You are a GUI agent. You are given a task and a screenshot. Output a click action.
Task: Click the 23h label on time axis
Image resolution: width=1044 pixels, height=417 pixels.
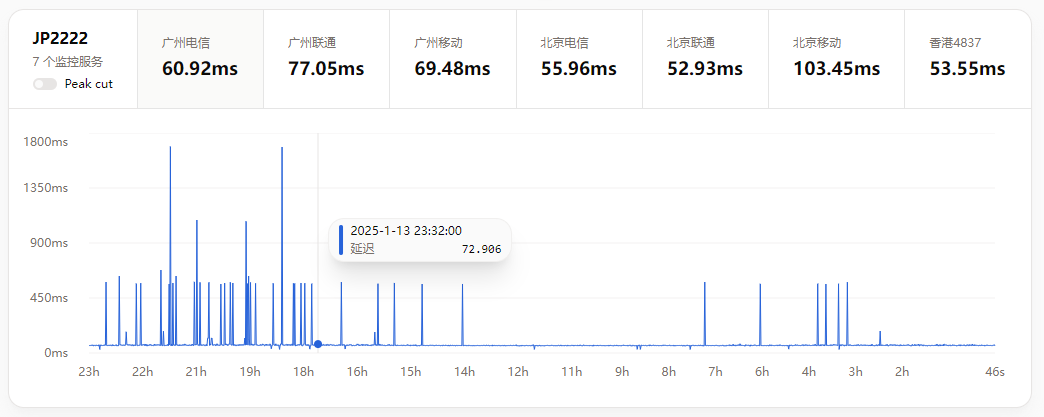89,372
